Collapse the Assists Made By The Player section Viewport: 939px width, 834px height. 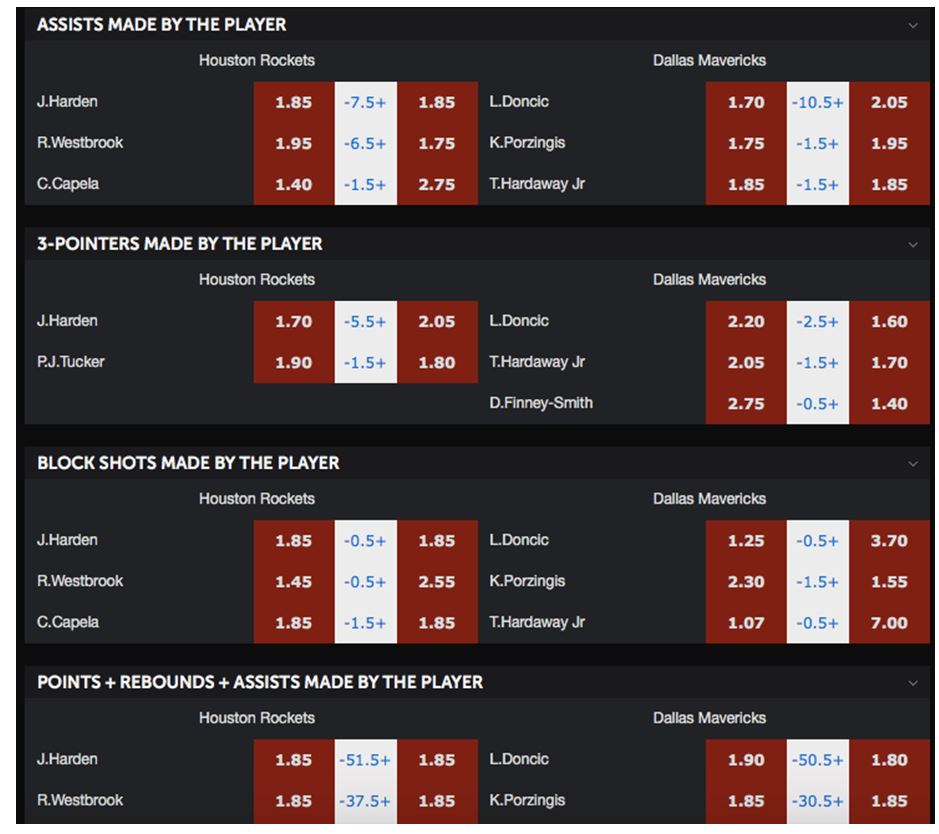click(913, 25)
